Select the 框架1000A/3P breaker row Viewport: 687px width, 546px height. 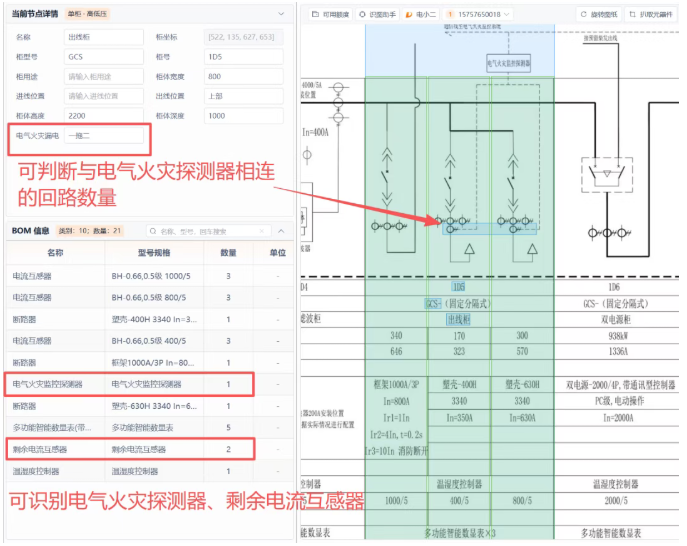coord(149,363)
